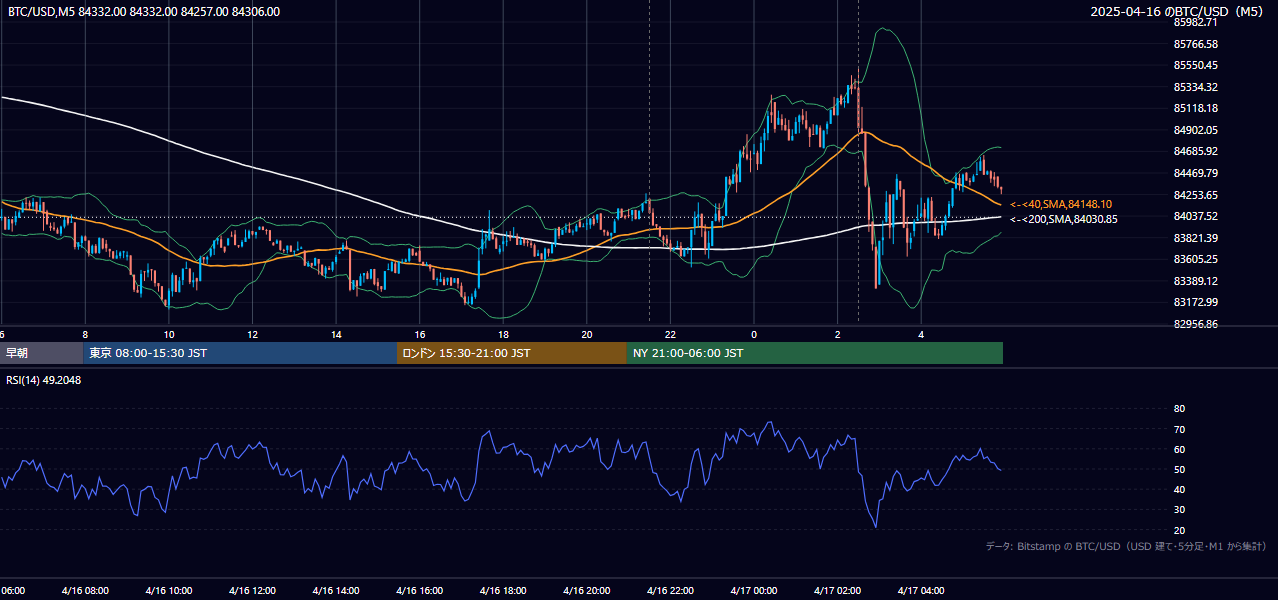Screen dimensions: 1278x600
Task: Click the price axis value 83389.12
Action: click(x=1196, y=281)
